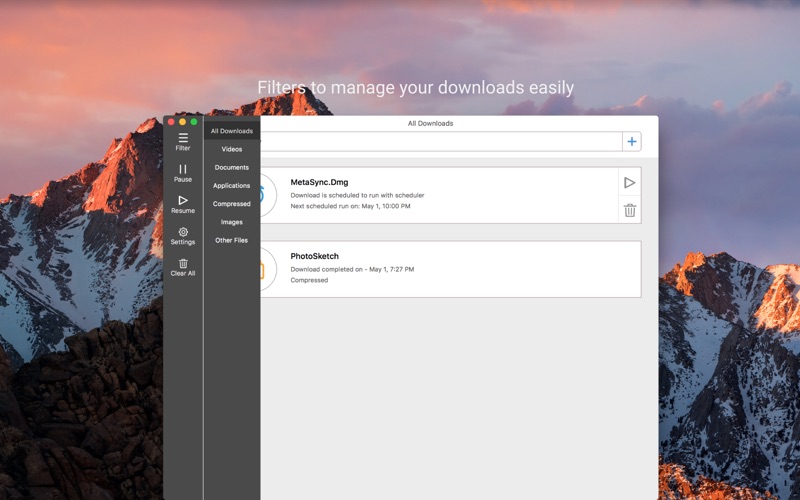Image resolution: width=800 pixels, height=500 pixels.
Task: Show Other Files category
Action: click(x=231, y=240)
